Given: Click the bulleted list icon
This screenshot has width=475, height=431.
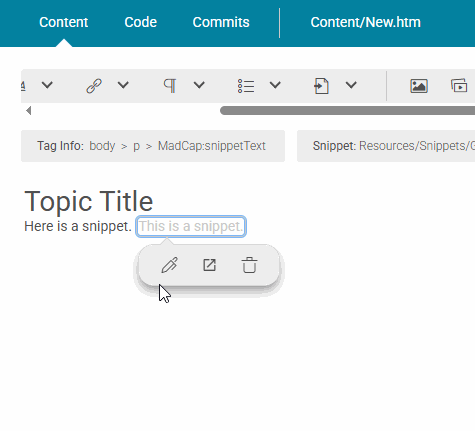Looking at the screenshot, I should pyautogui.click(x=246, y=86).
